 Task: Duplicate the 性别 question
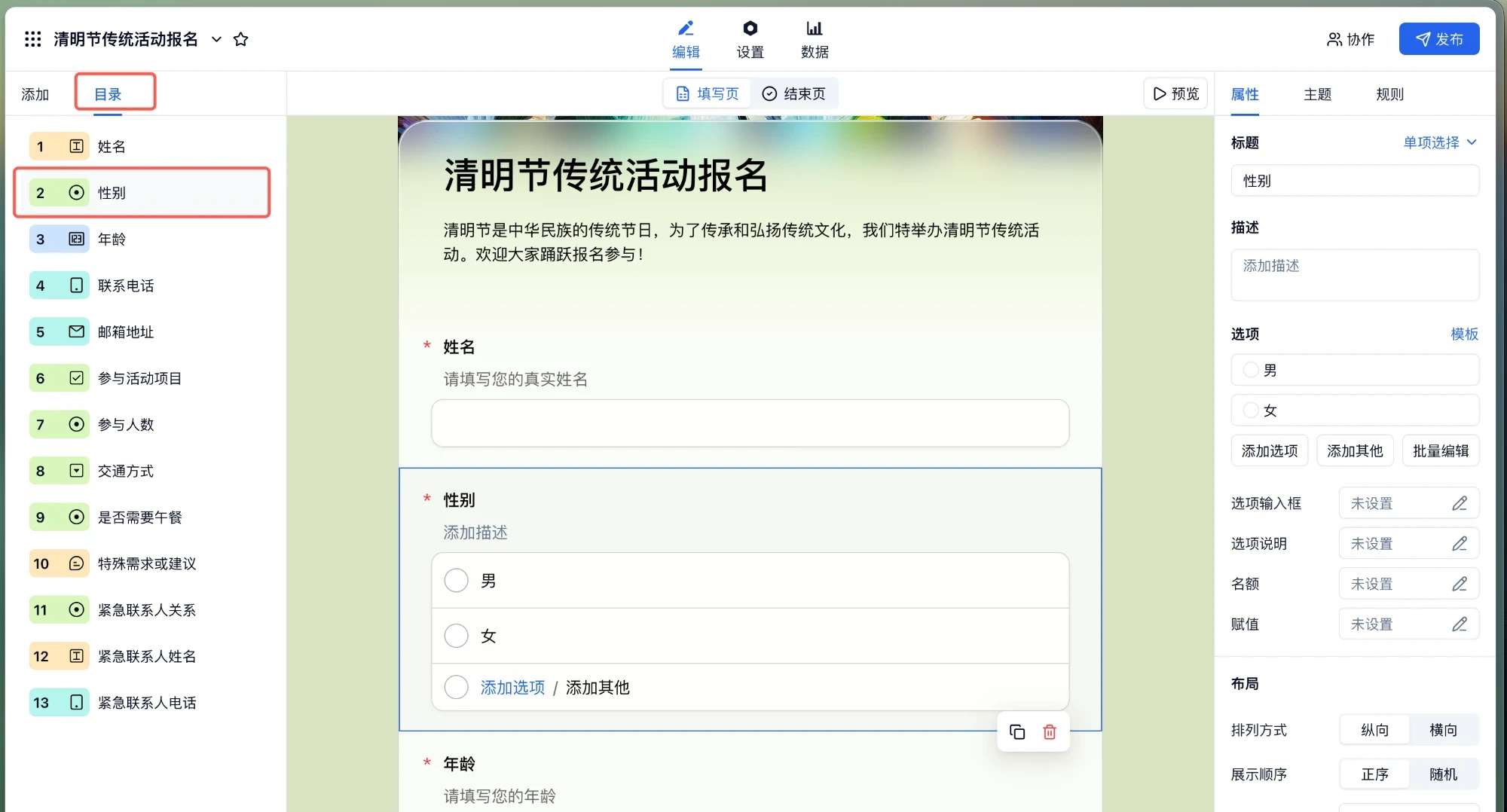tap(1017, 732)
